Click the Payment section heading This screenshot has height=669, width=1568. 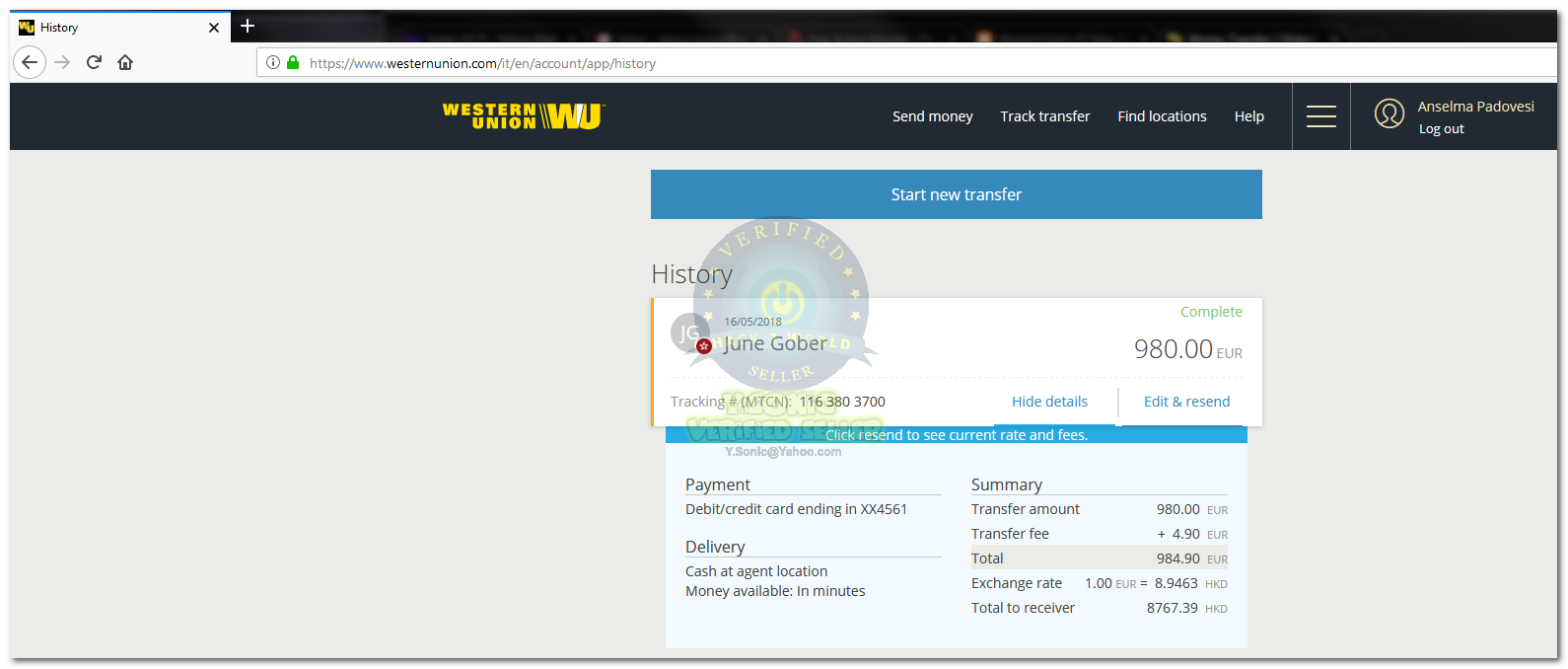(718, 484)
